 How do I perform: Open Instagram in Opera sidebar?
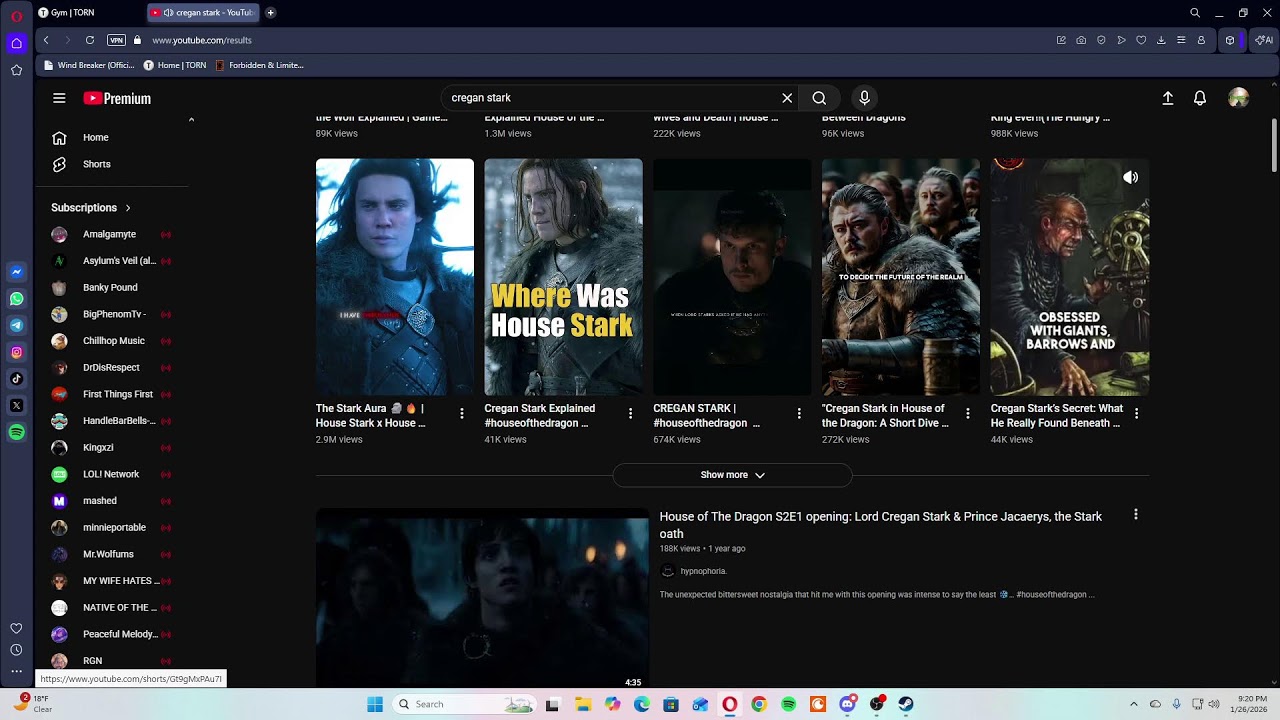tap(17, 352)
